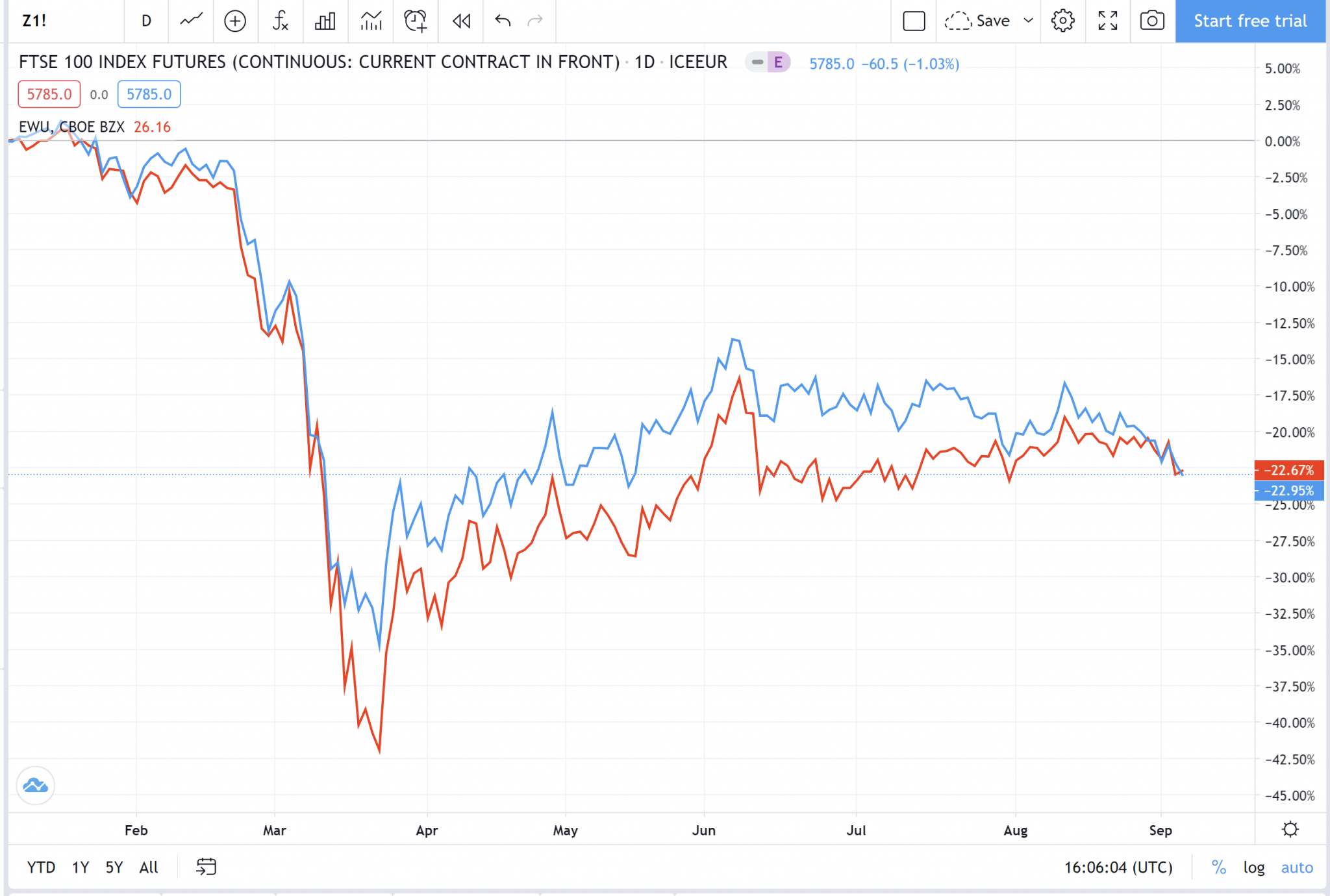Open chart settings with the gear icon

[1062, 21]
